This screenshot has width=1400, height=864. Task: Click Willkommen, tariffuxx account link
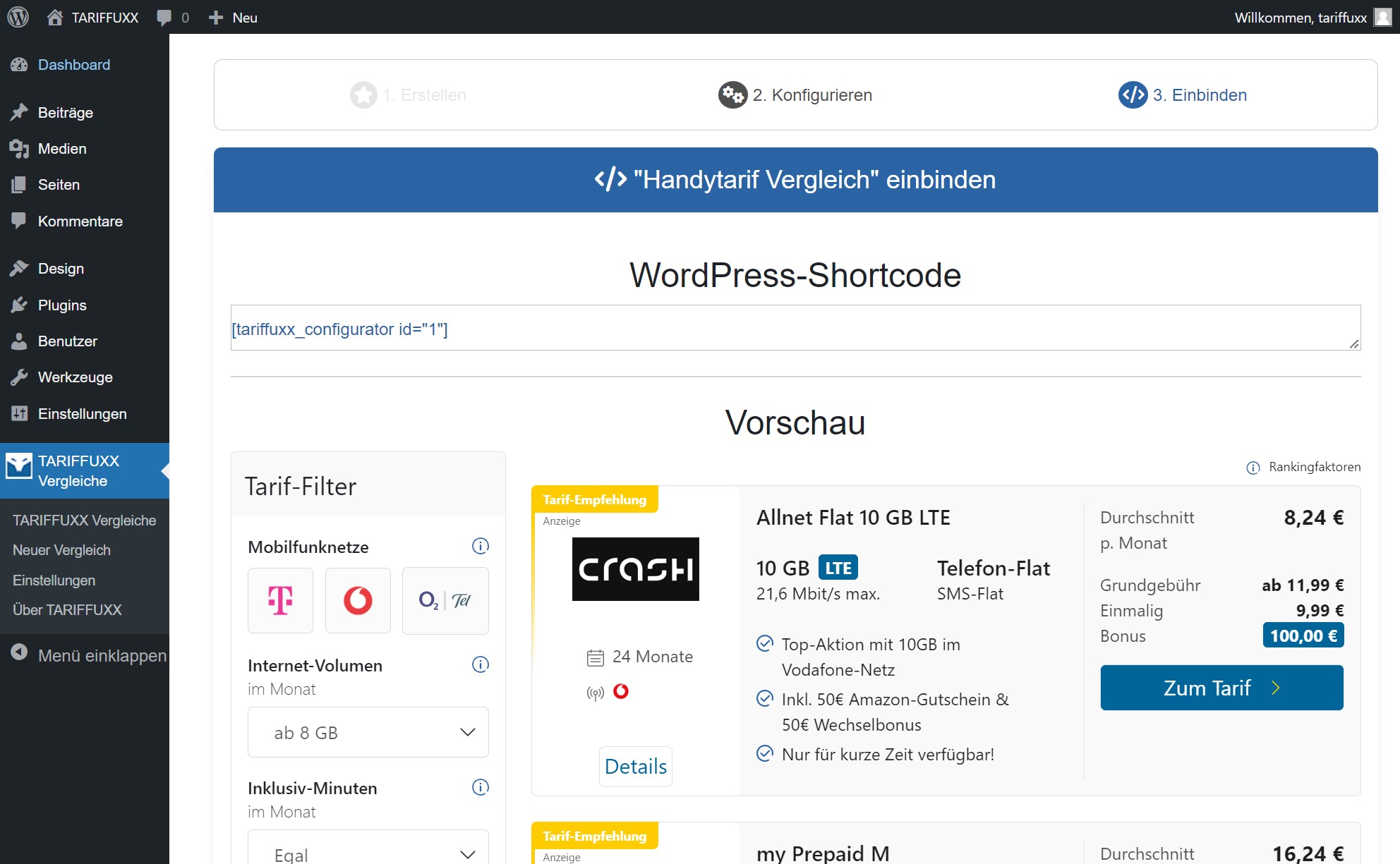[1300, 18]
